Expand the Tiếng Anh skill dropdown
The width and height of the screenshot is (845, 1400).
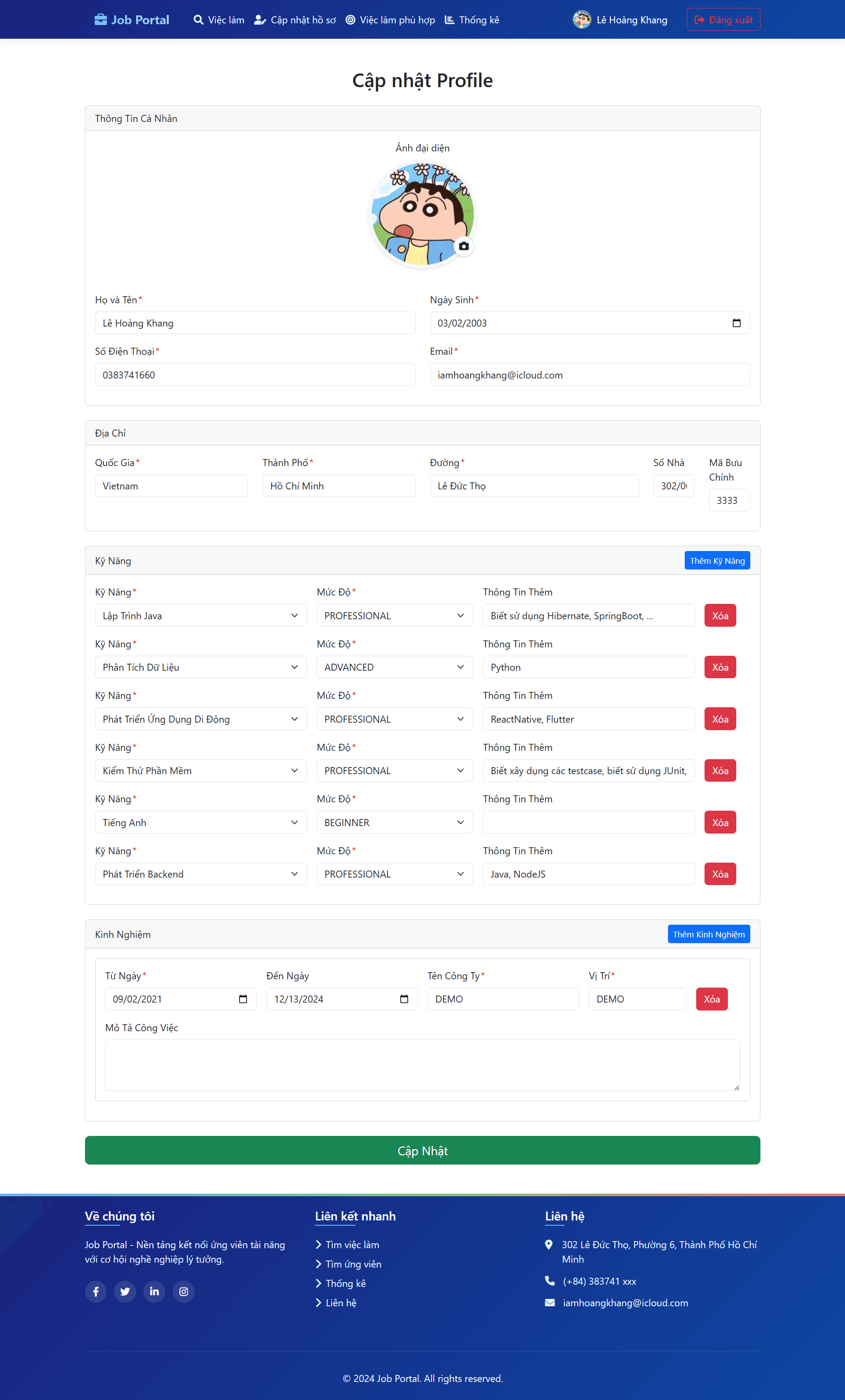point(201,822)
